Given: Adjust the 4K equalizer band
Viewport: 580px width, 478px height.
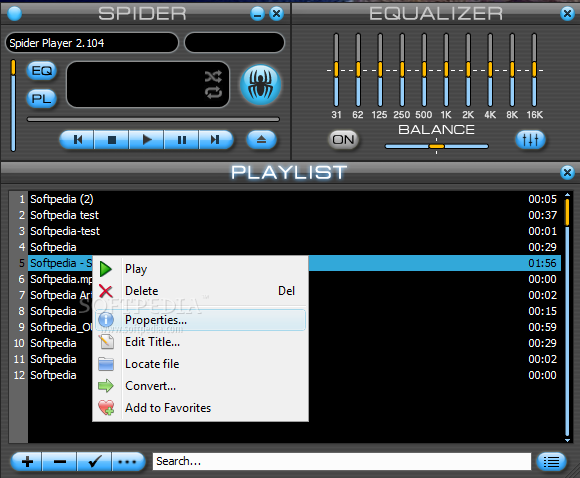Looking at the screenshot, I should click(x=490, y=70).
